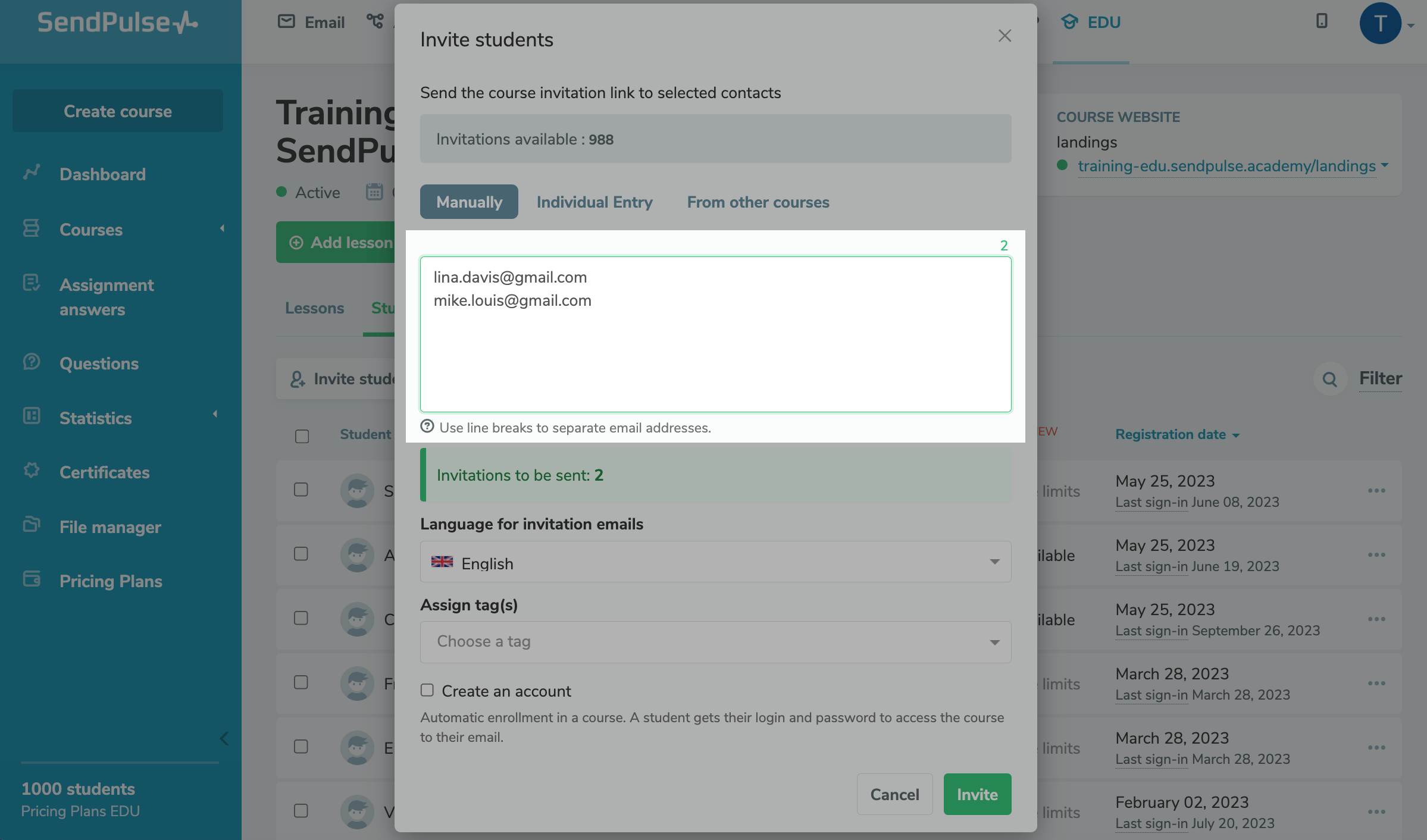Click the mobile device icon in header
Image resolution: width=1427 pixels, height=840 pixels.
1322,21
